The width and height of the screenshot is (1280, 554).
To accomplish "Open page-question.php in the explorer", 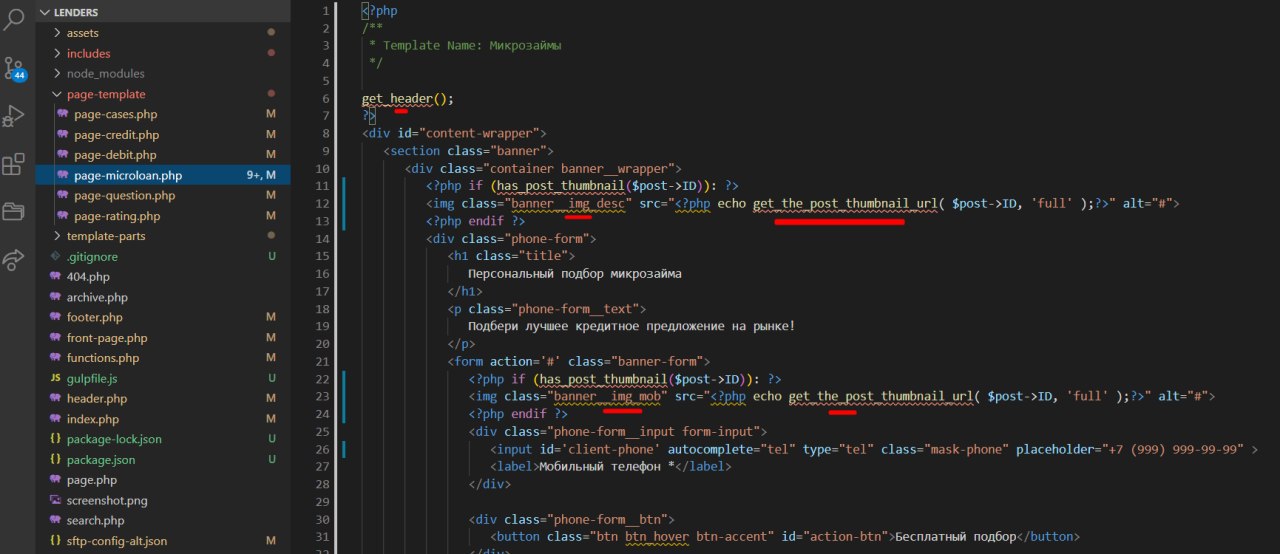I will (163, 195).
